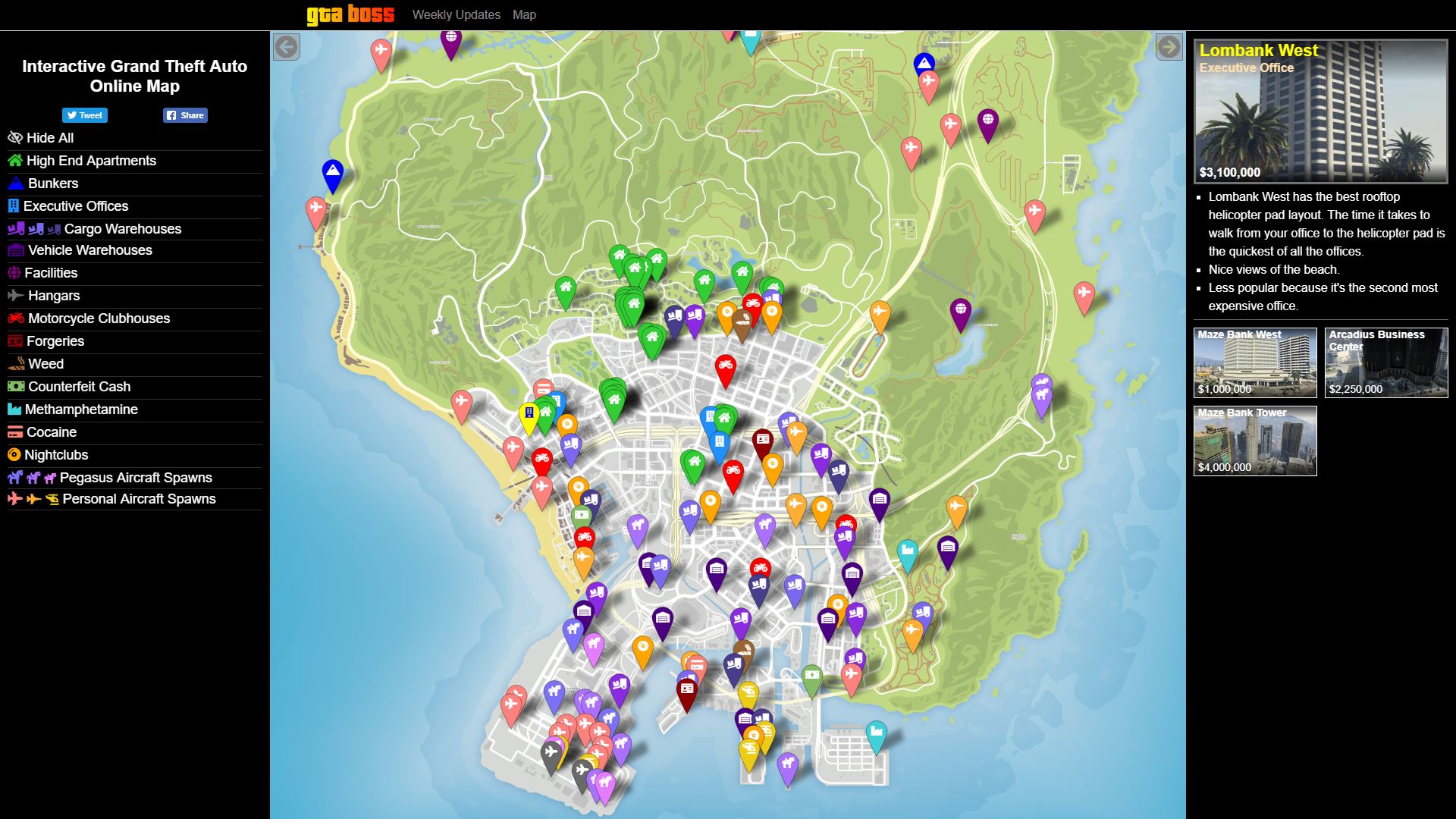Toggle Weed in the legend
This screenshot has width=1456, height=819.
click(x=36, y=364)
